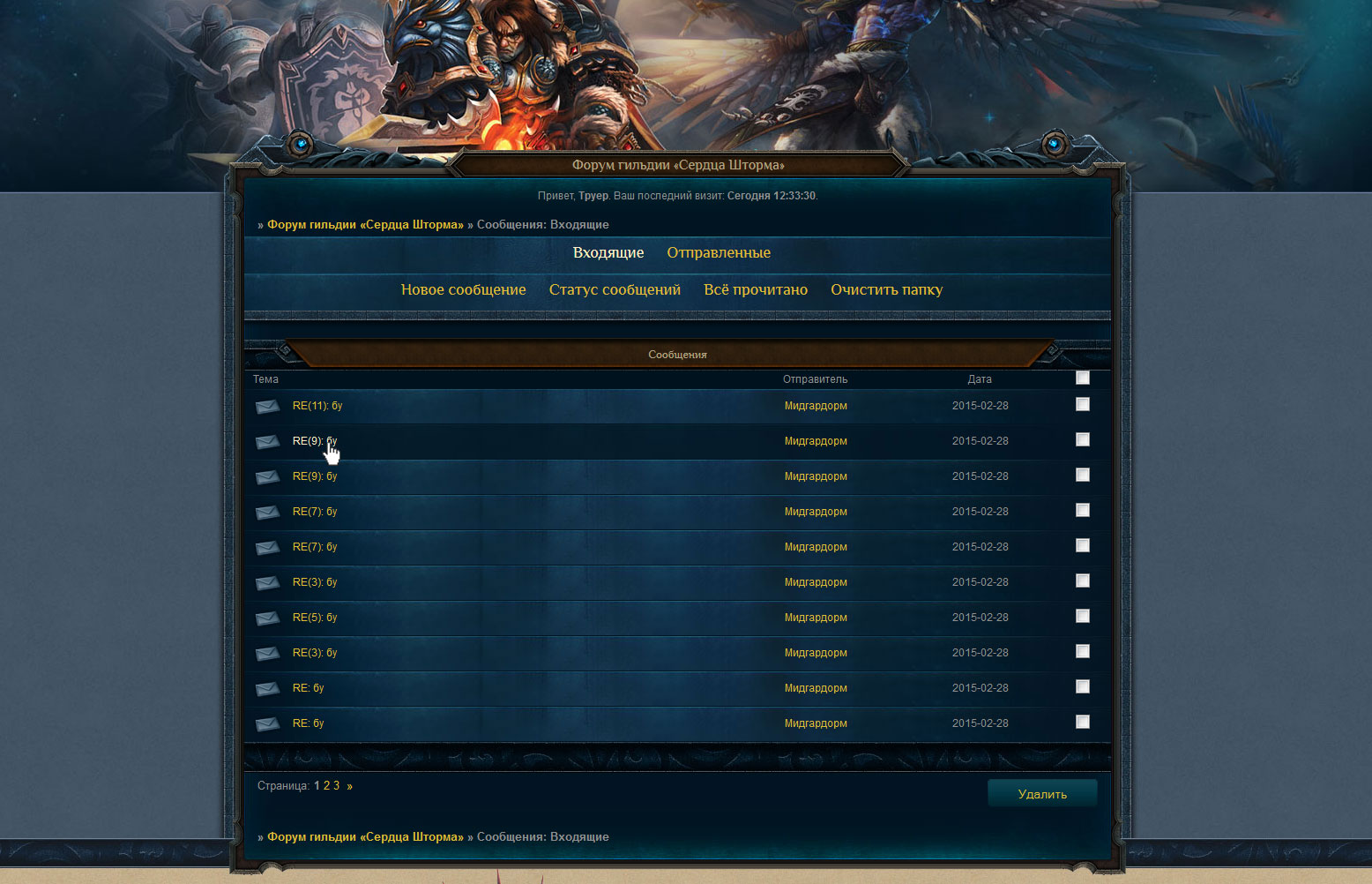Click envelope icon of the first RE(7) message
The width and height of the screenshot is (1372, 884).
[268, 513]
